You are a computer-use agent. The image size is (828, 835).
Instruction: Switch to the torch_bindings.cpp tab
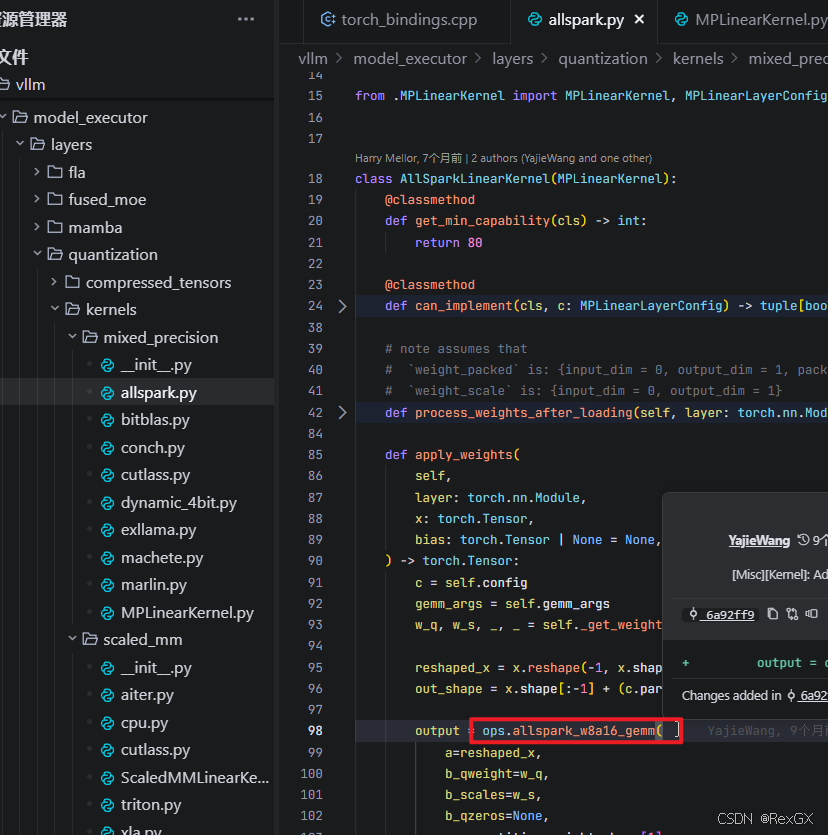point(399,20)
